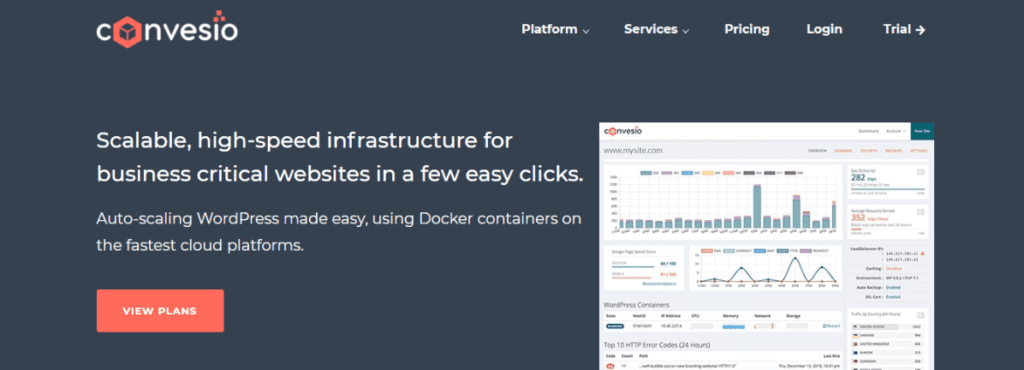This screenshot has width=1024, height=370.
Task: Click the View Plans button
Action: [x=160, y=311]
